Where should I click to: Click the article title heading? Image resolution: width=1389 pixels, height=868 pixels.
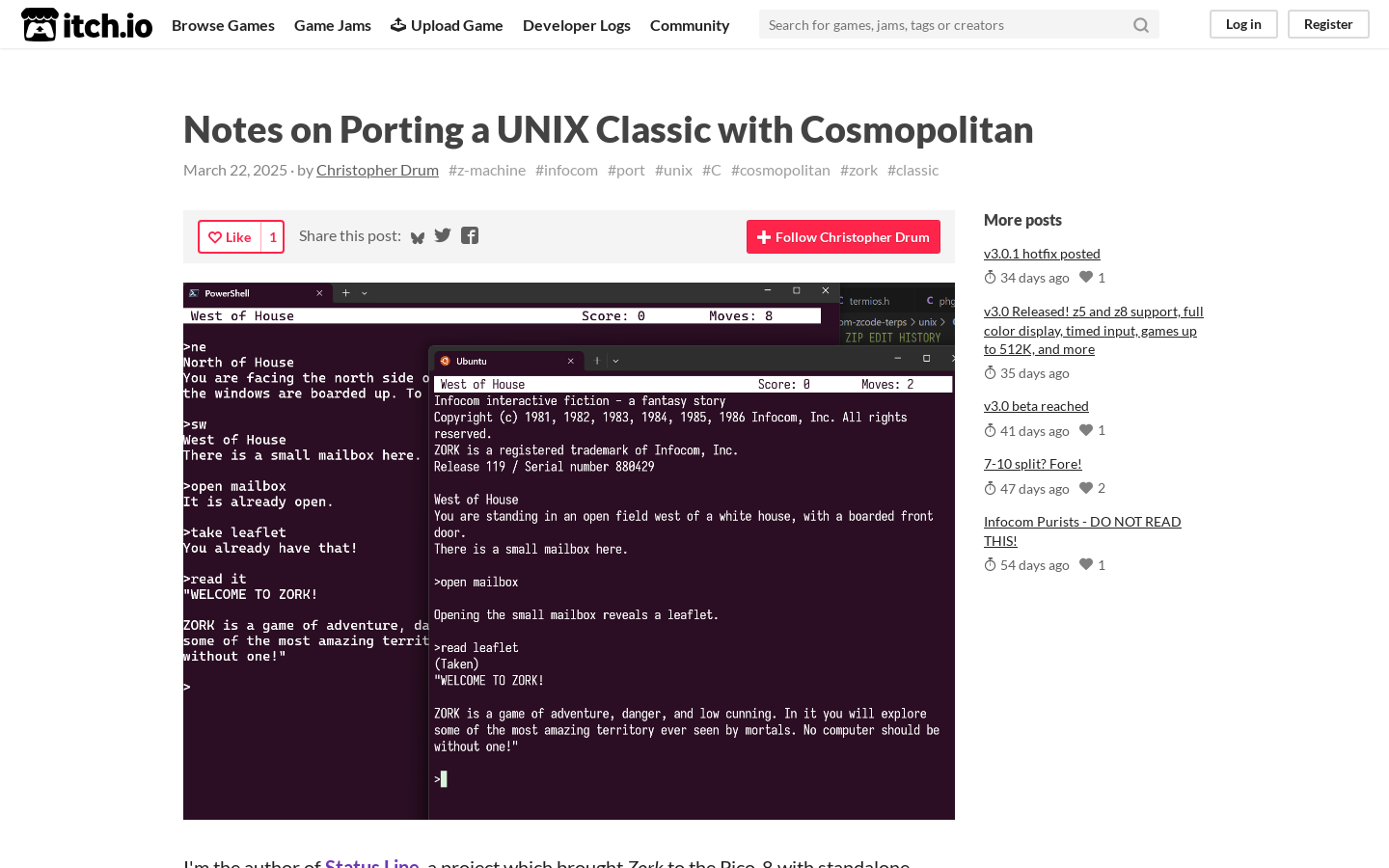(609, 129)
